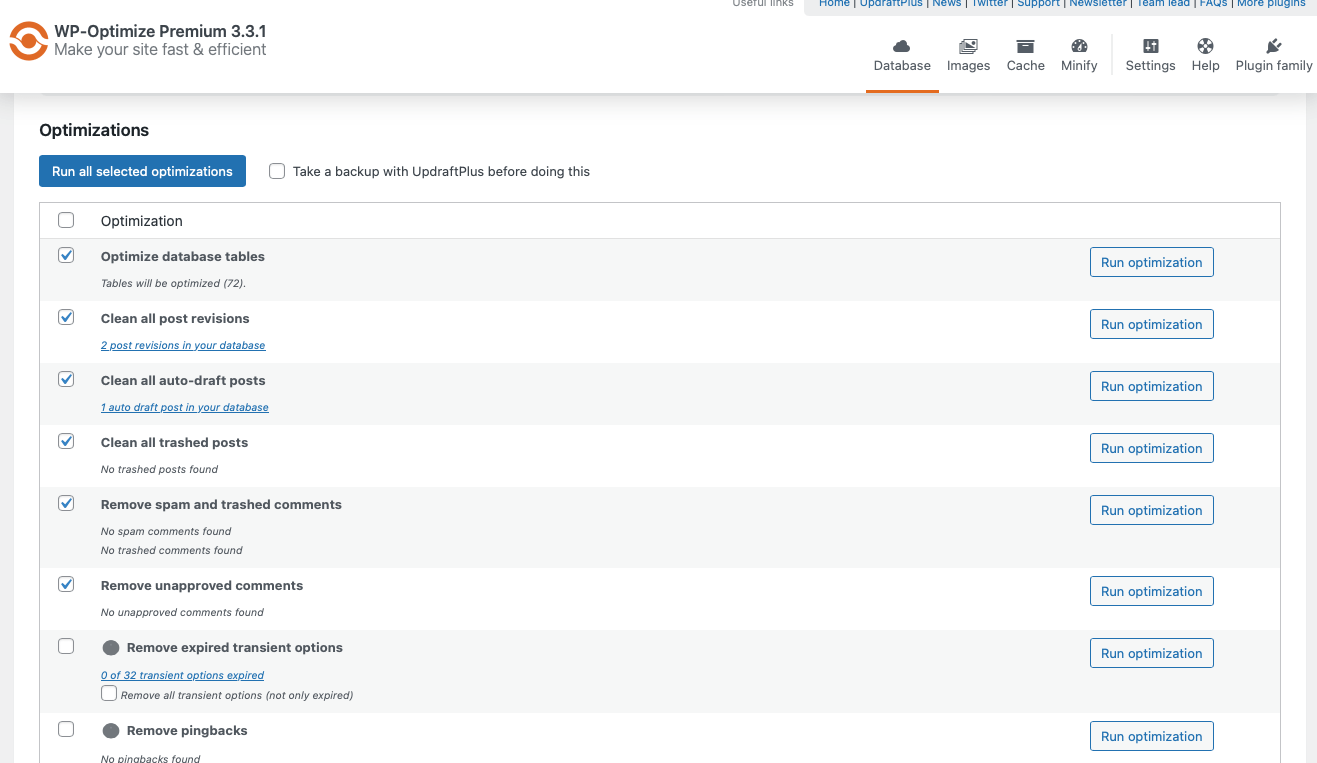Click warning dot beside Remove expired transient options
Image resolution: width=1317 pixels, height=763 pixels.
[111, 648]
